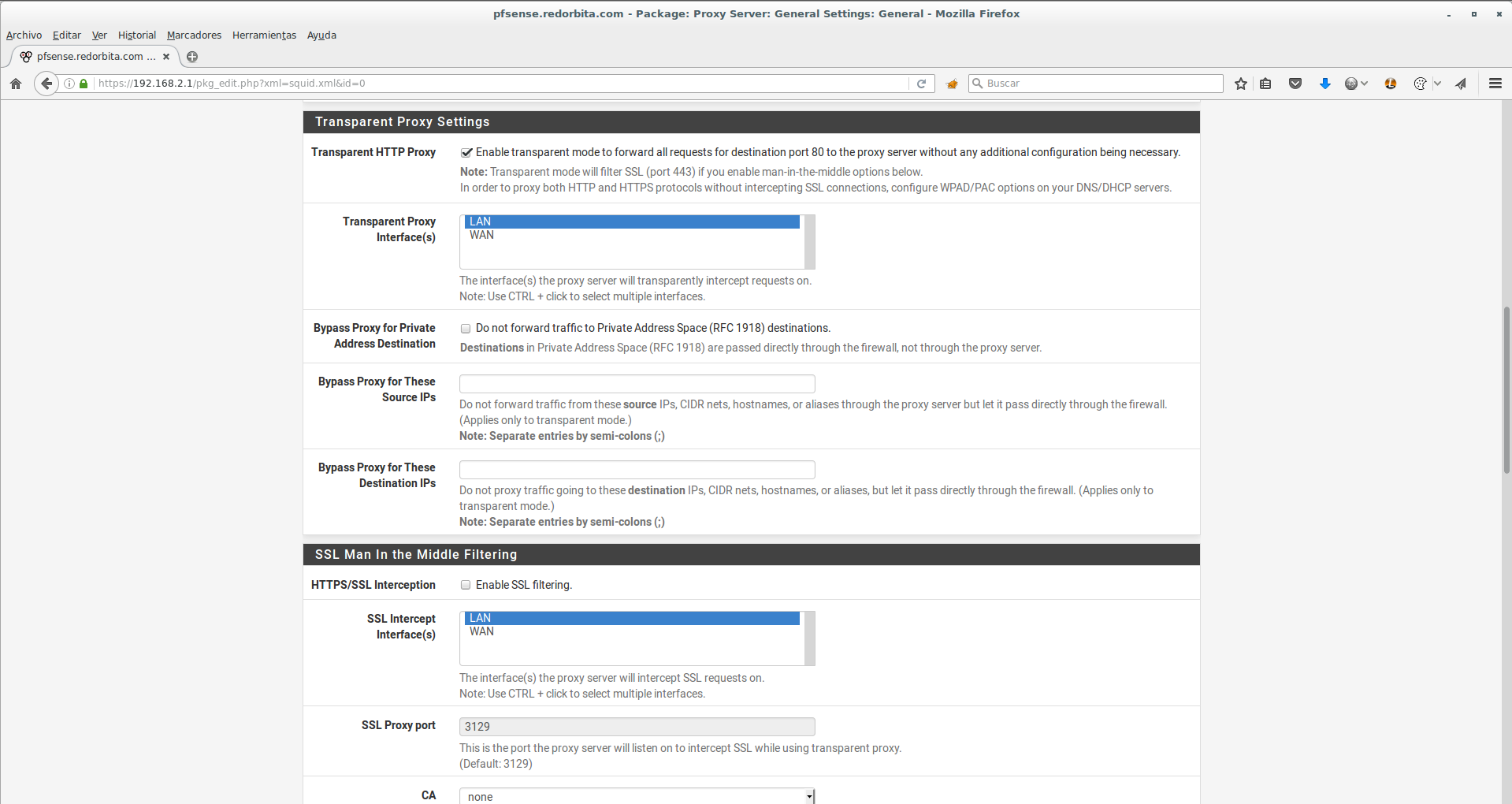Tick the Enable SSL filtering checkbox

(466, 585)
